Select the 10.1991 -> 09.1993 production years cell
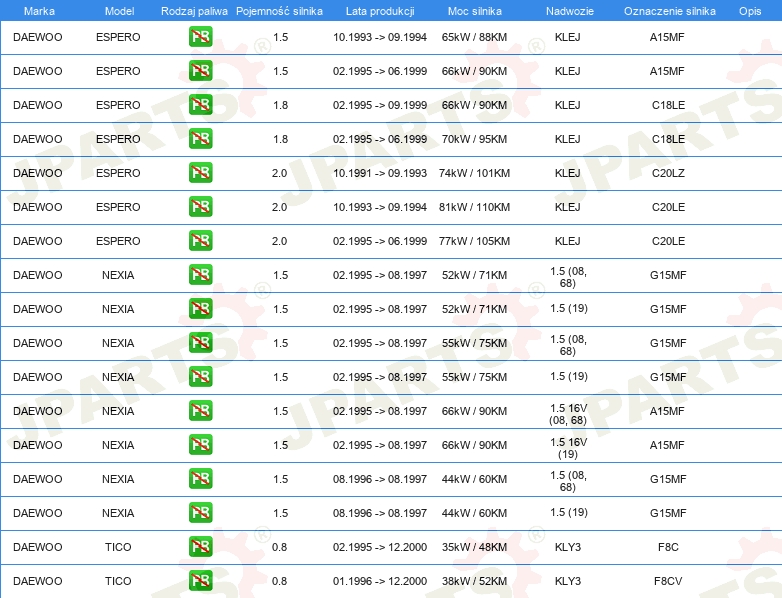This screenshot has width=782, height=598. point(380,173)
